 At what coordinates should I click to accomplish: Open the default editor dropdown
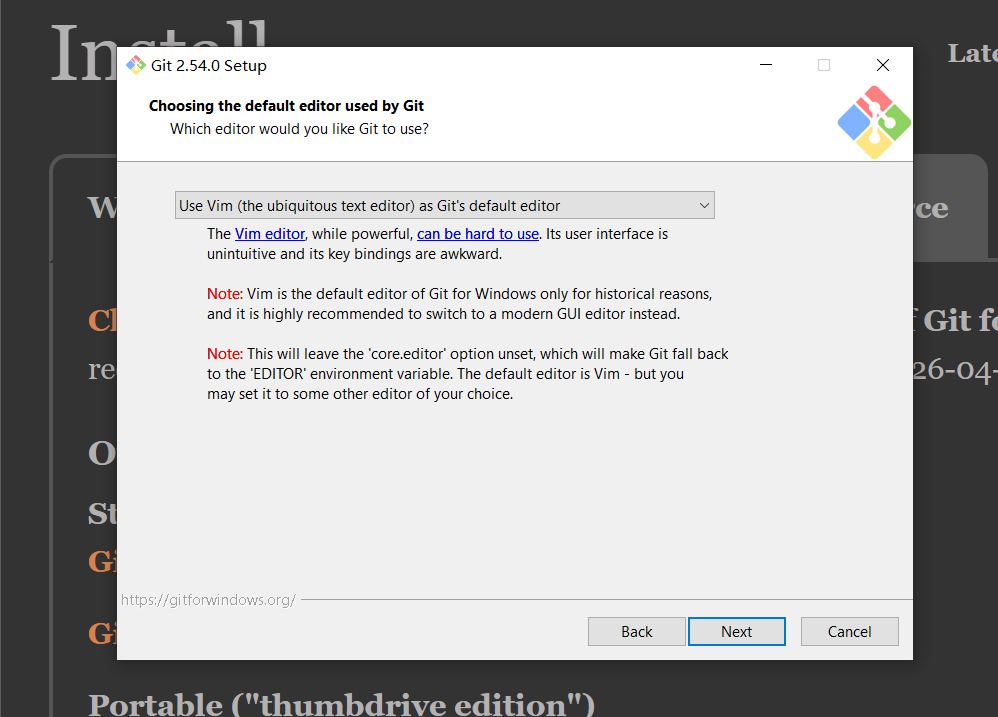tap(444, 205)
